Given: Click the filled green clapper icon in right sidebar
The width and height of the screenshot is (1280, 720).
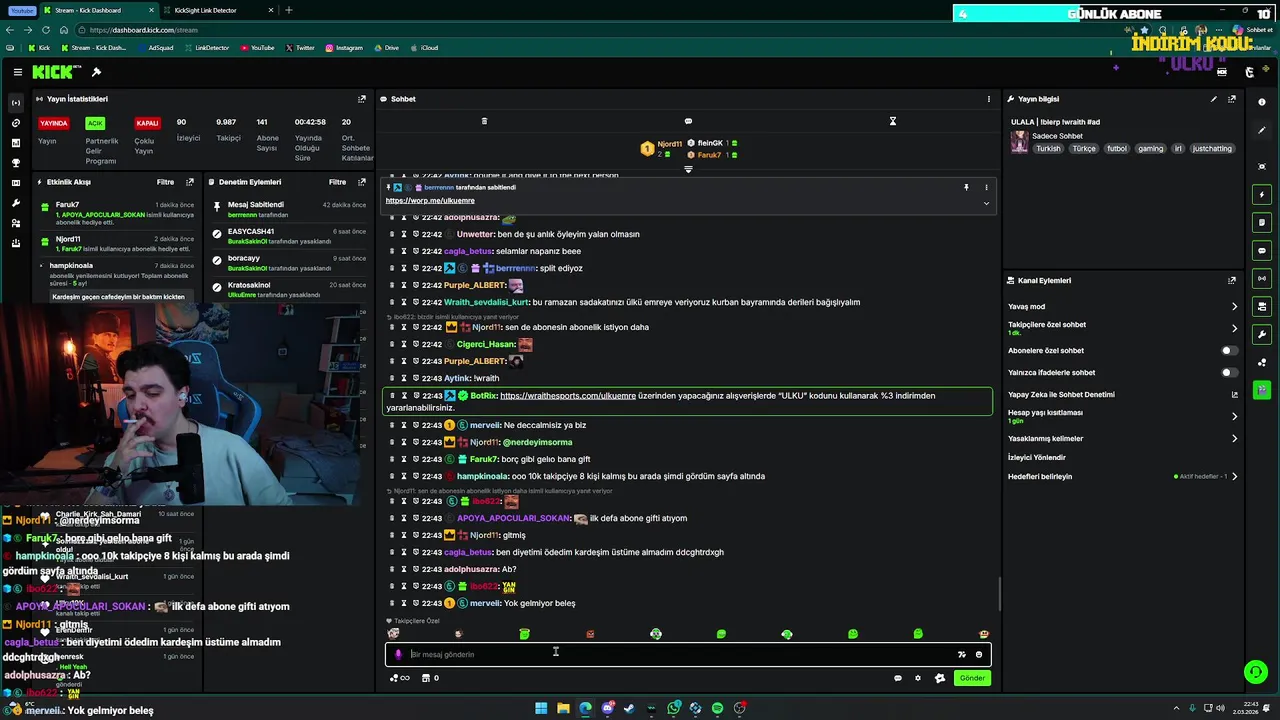Looking at the screenshot, I should click(1262, 389).
